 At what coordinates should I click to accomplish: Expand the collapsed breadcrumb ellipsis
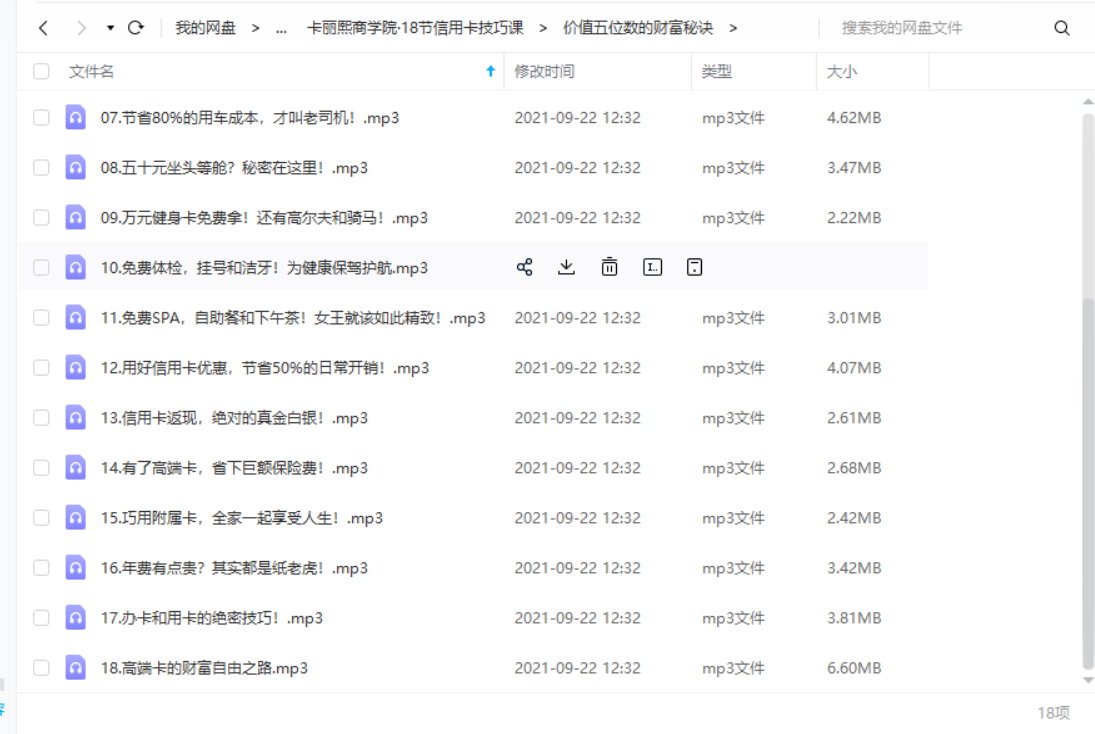(x=281, y=28)
